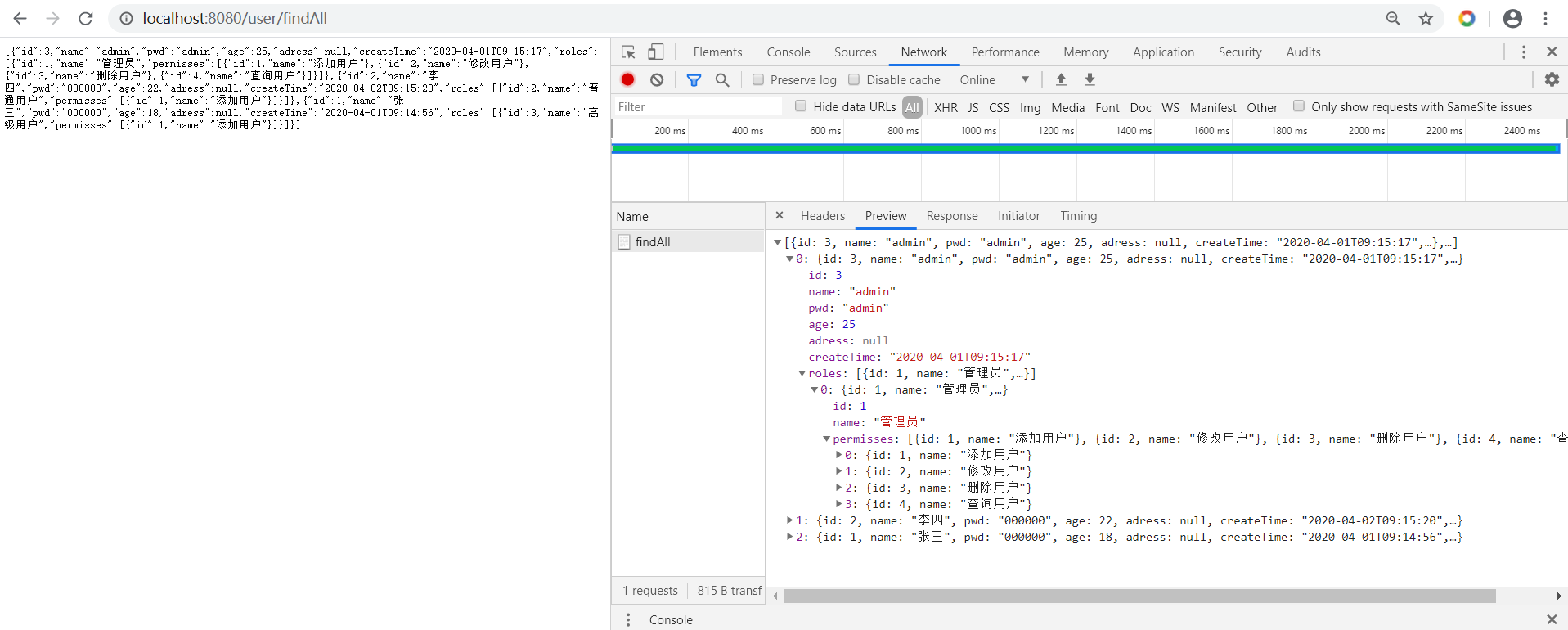Open the Console drawer menu dots

pos(628,619)
